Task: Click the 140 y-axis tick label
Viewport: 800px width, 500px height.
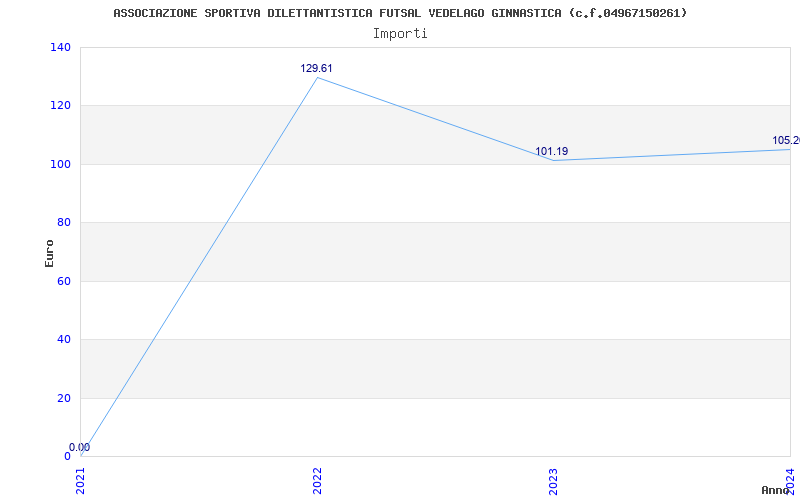Action: pyautogui.click(x=60, y=47)
